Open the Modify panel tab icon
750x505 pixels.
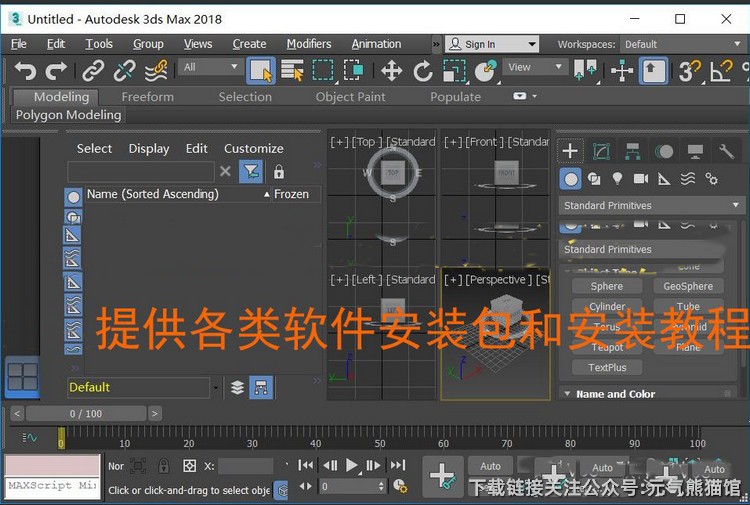[x=601, y=151]
